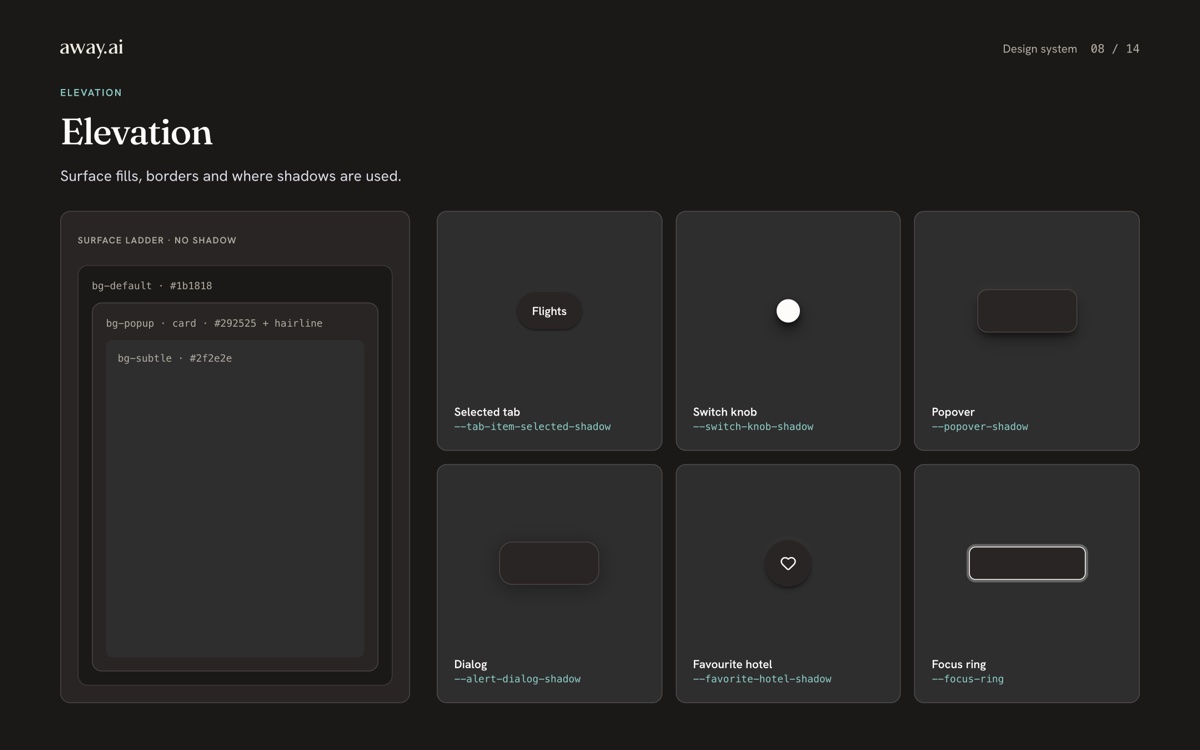
Task: Click the focused input with white ring
Action: 1027,563
